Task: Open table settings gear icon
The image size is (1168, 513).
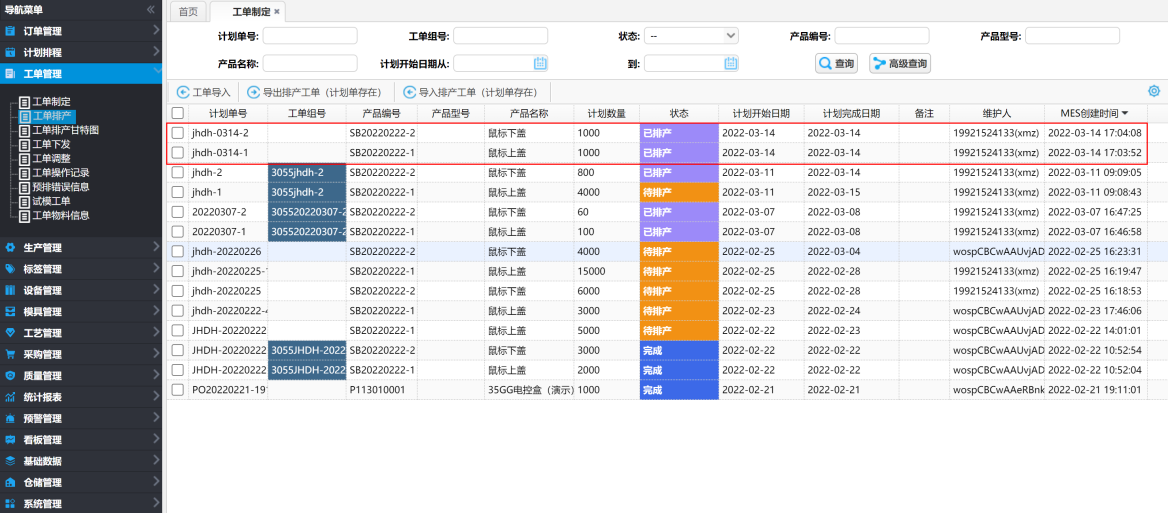Action: coord(1155,92)
